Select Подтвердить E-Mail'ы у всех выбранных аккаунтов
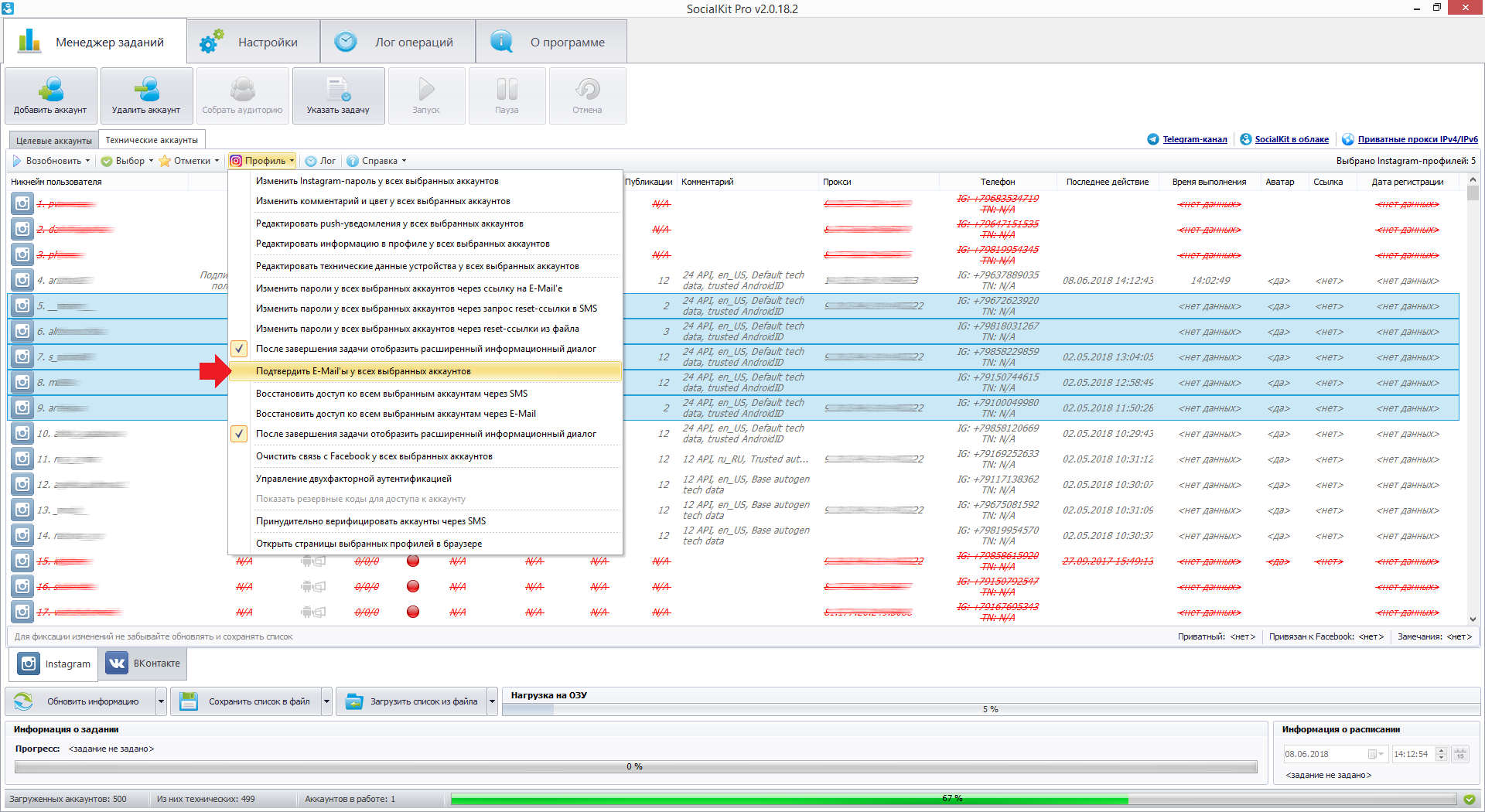The image size is (1485, 812). point(425,371)
